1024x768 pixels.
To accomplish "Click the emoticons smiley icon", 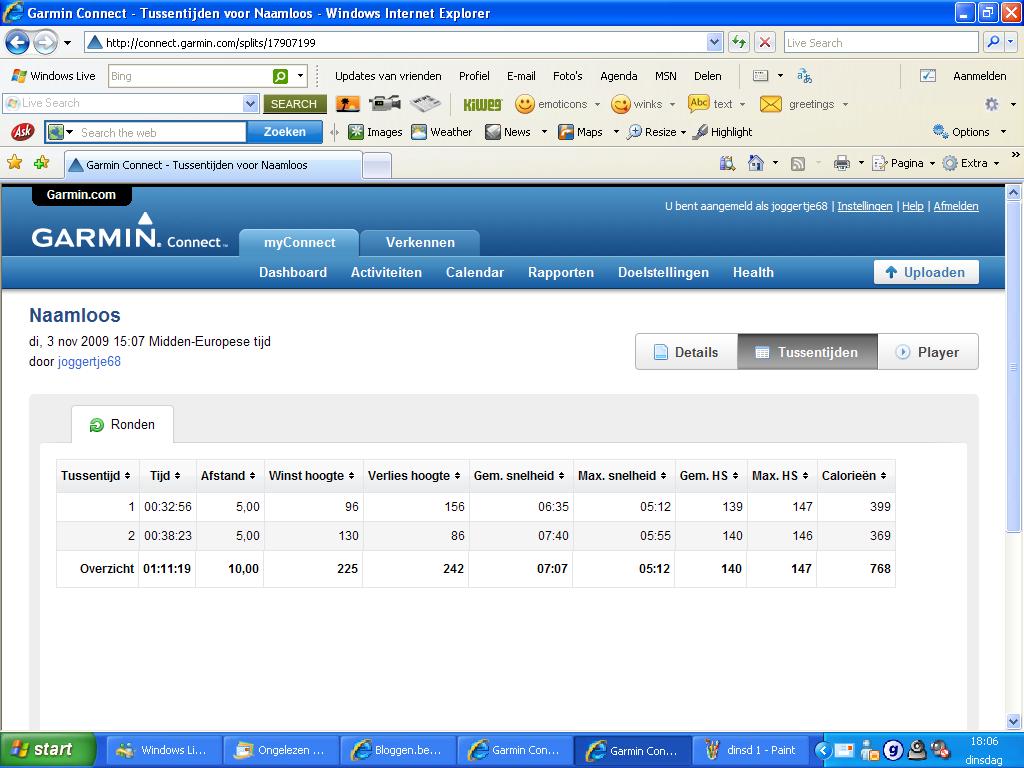I will (x=524, y=104).
